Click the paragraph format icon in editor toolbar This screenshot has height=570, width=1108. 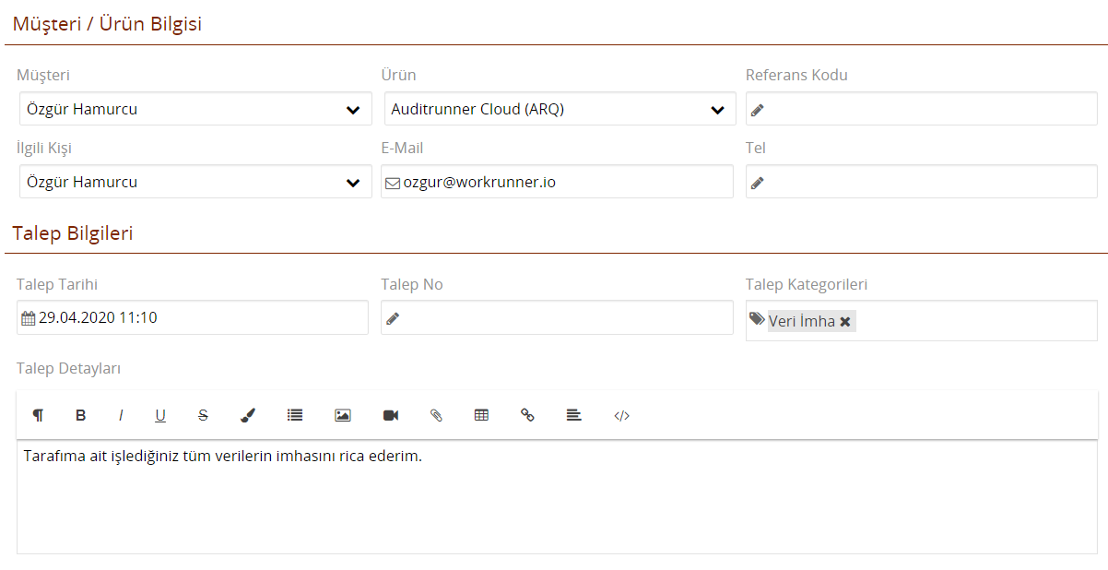38,415
